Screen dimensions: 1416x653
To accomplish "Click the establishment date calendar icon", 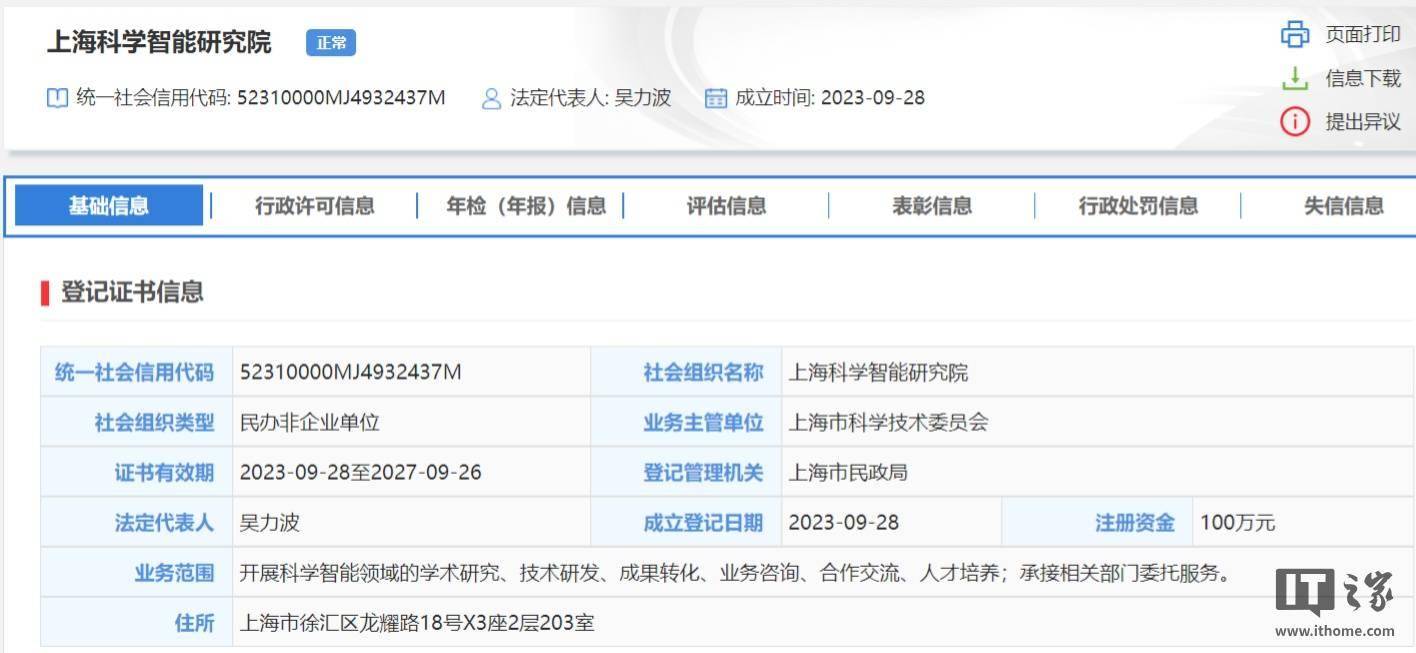I will click(715, 98).
